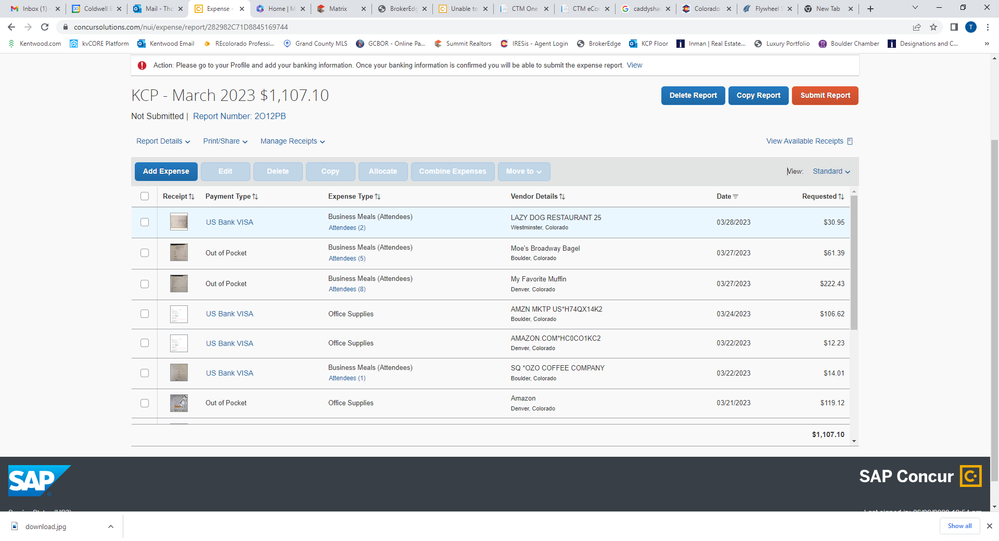This screenshot has height=541, width=999.
Task: Sort by Expense Type column
Action: tap(354, 196)
